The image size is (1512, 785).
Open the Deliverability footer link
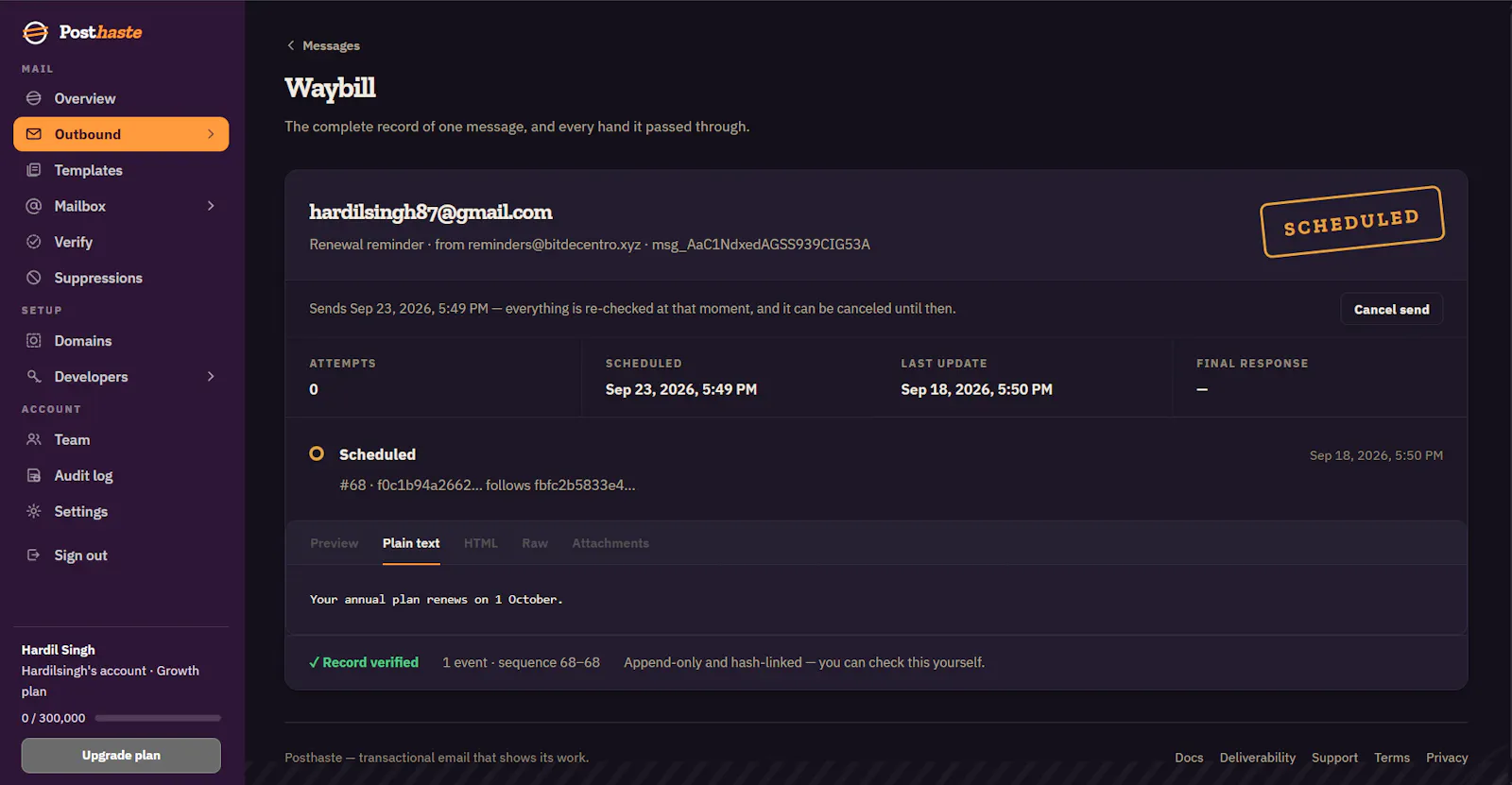pos(1258,758)
